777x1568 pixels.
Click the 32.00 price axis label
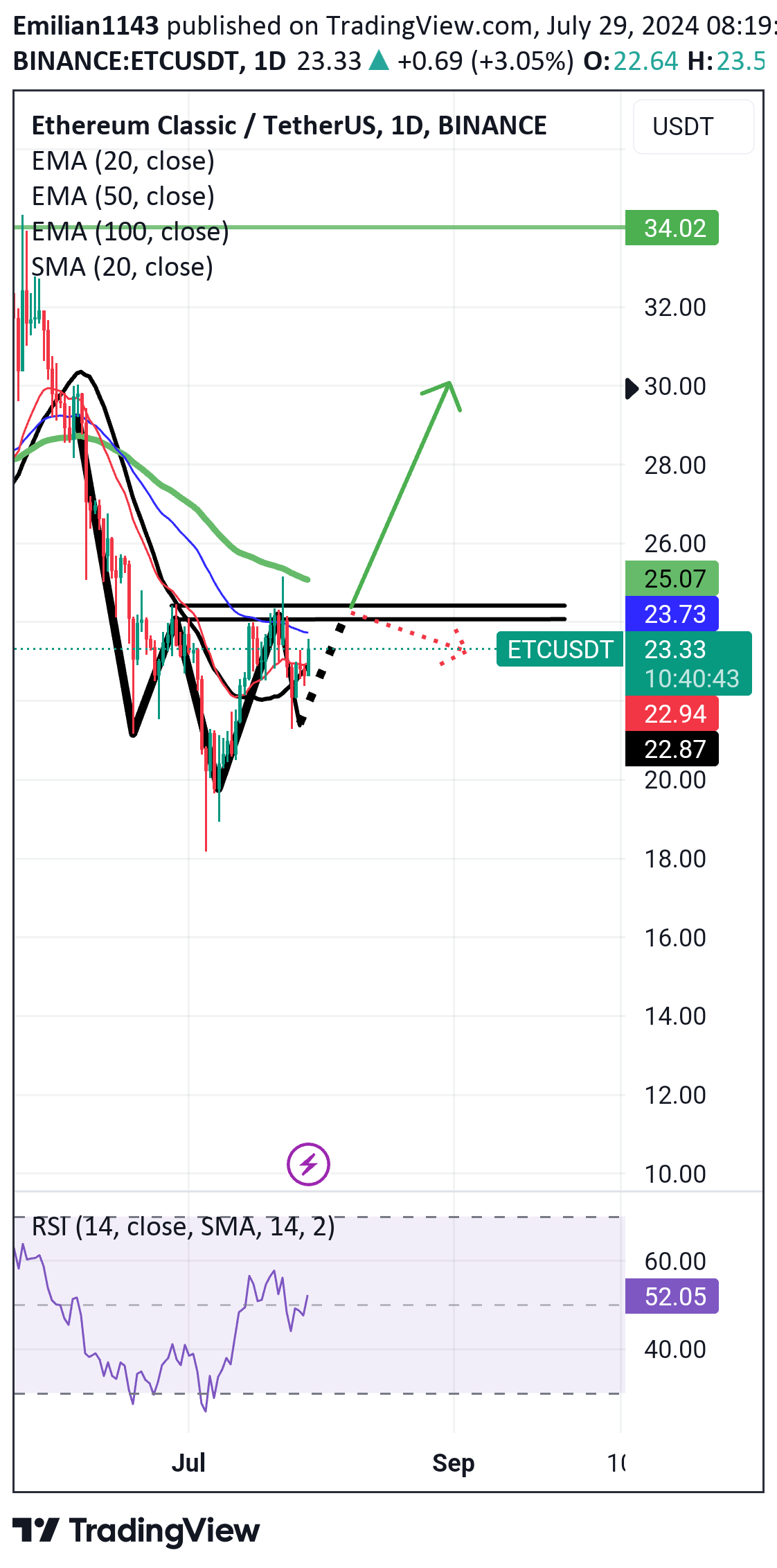pyautogui.click(x=675, y=307)
